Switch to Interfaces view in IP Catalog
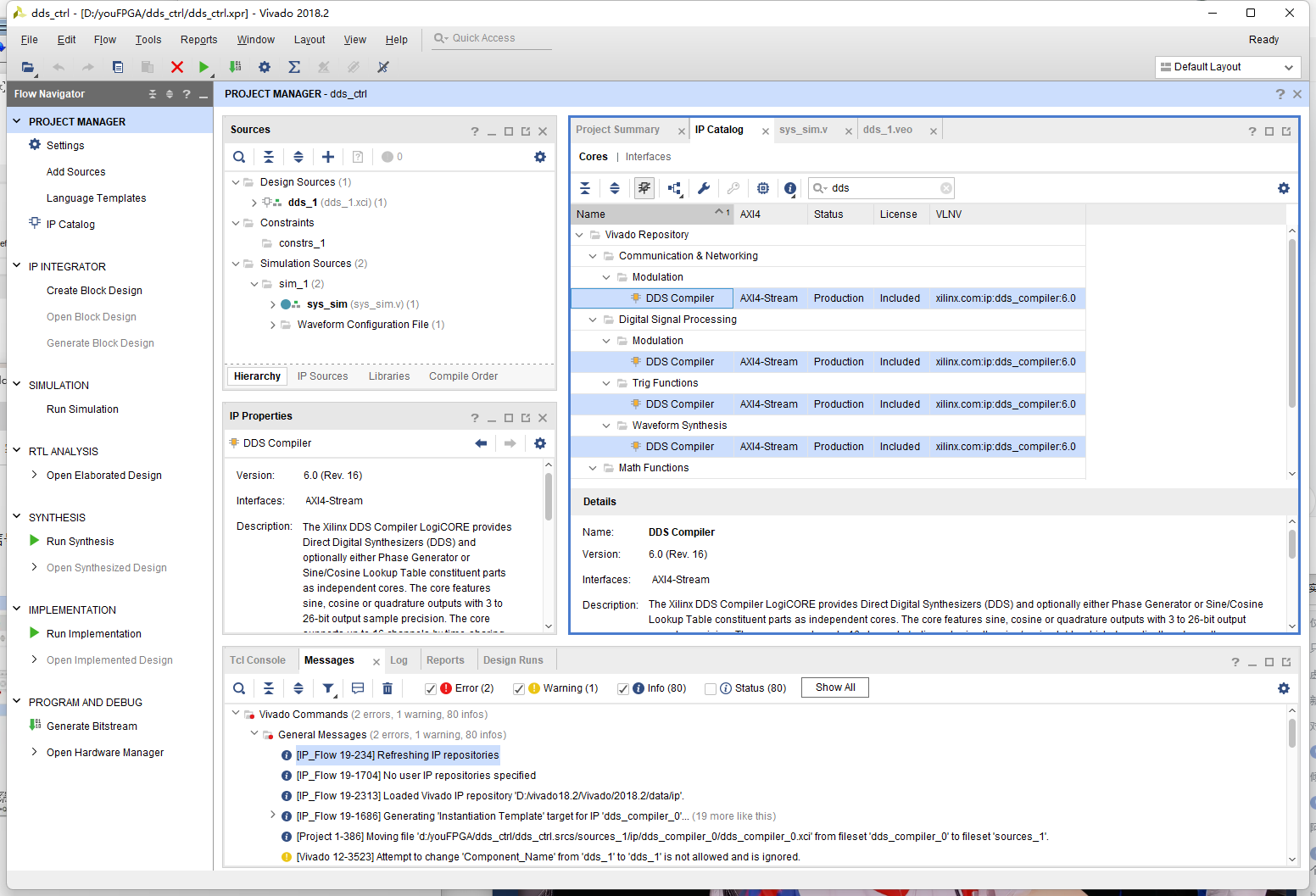The height and width of the screenshot is (896, 1316). [649, 157]
